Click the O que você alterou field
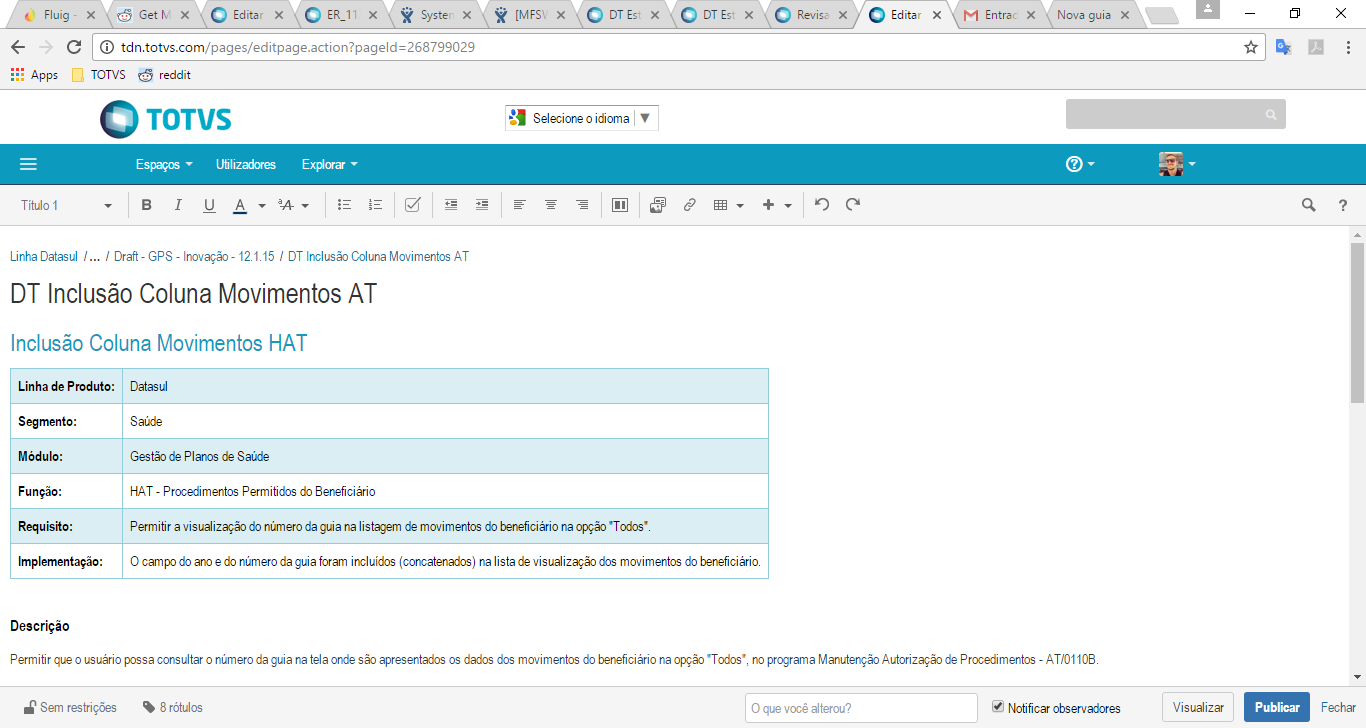The image size is (1366, 728). point(861,708)
